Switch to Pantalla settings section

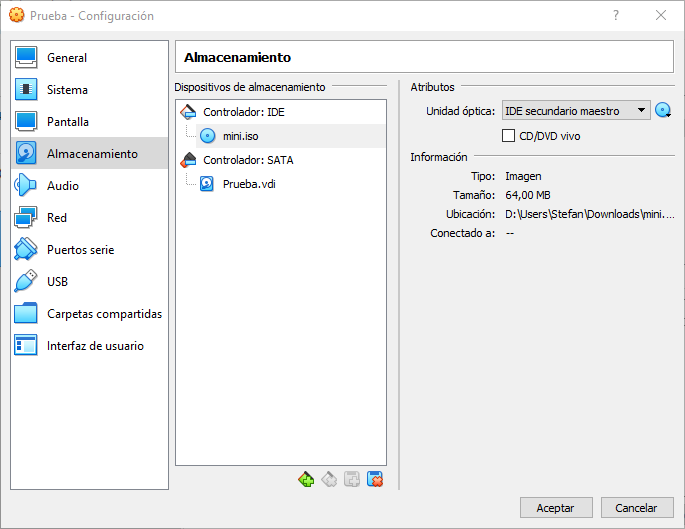(68, 122)
